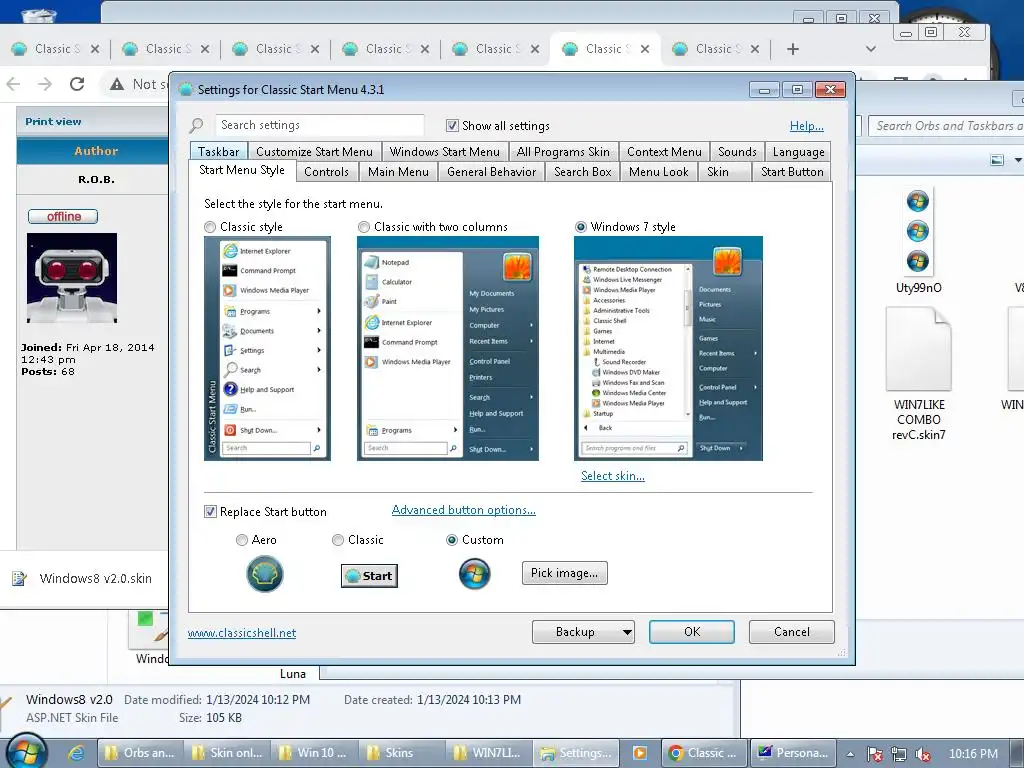Open the Windows Start orb on taskbar

click(x=26, y=752)
